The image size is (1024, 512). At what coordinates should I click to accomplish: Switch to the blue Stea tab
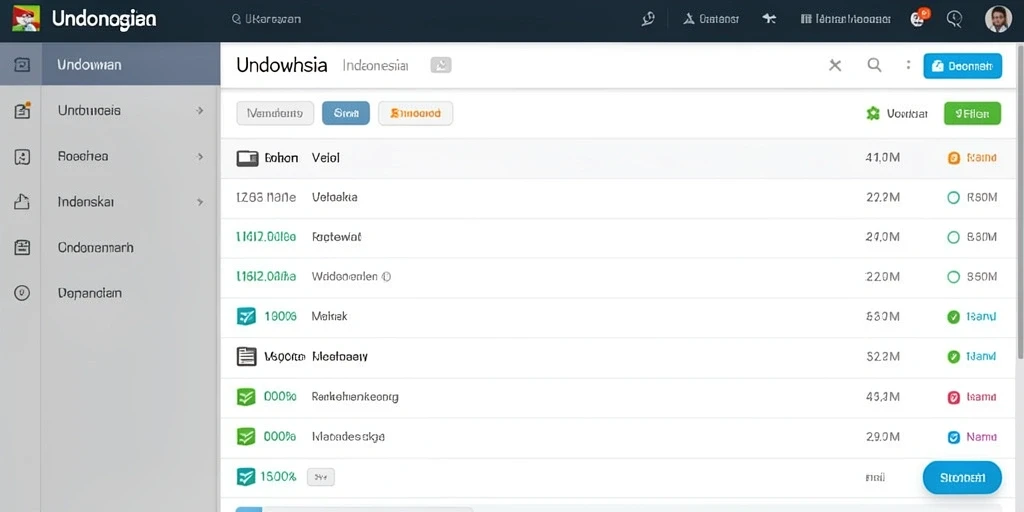346,113
